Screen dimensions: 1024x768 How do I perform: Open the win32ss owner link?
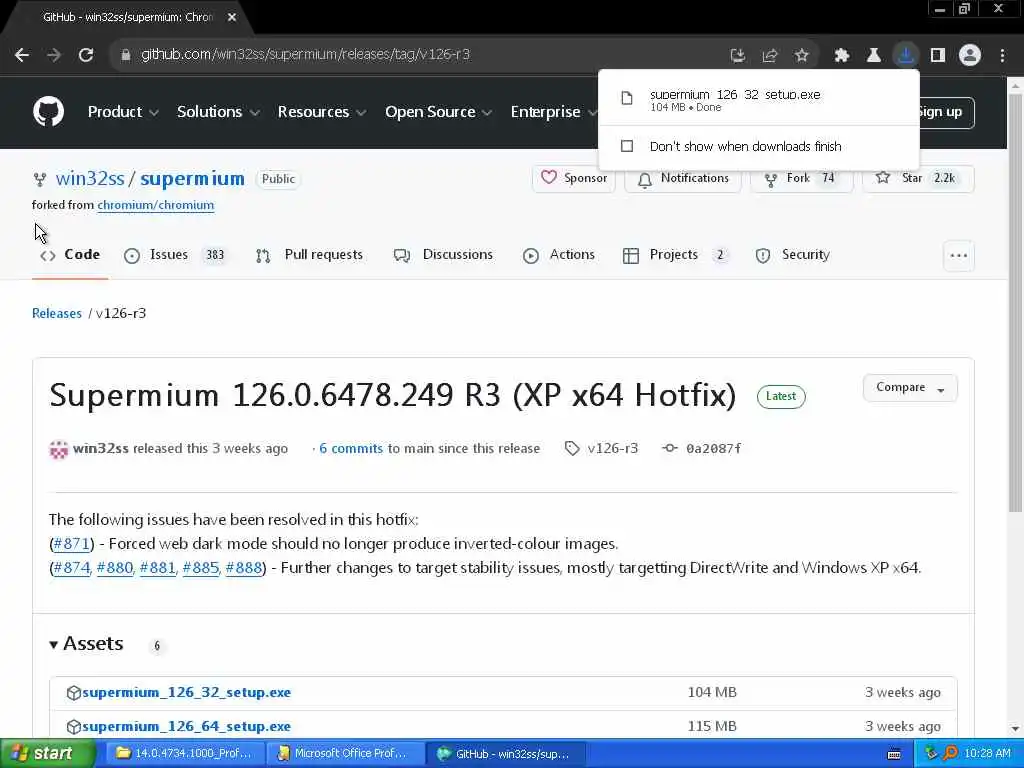[x=90, y=179]
